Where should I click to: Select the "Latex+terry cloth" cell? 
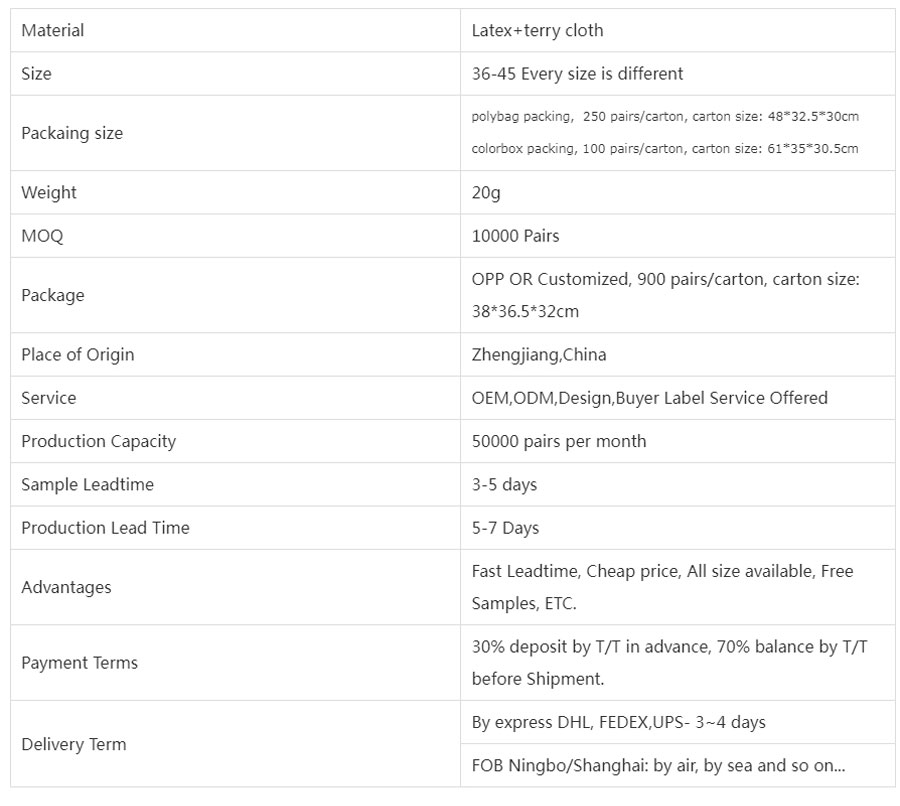pos(537,30)
